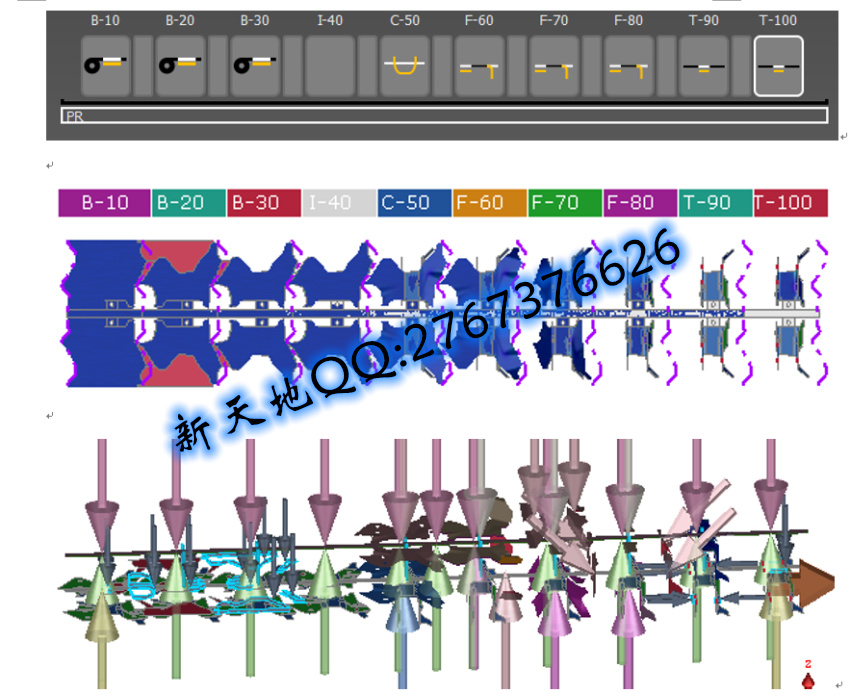Open the C-50 U-shaped forming station icon

404,66
